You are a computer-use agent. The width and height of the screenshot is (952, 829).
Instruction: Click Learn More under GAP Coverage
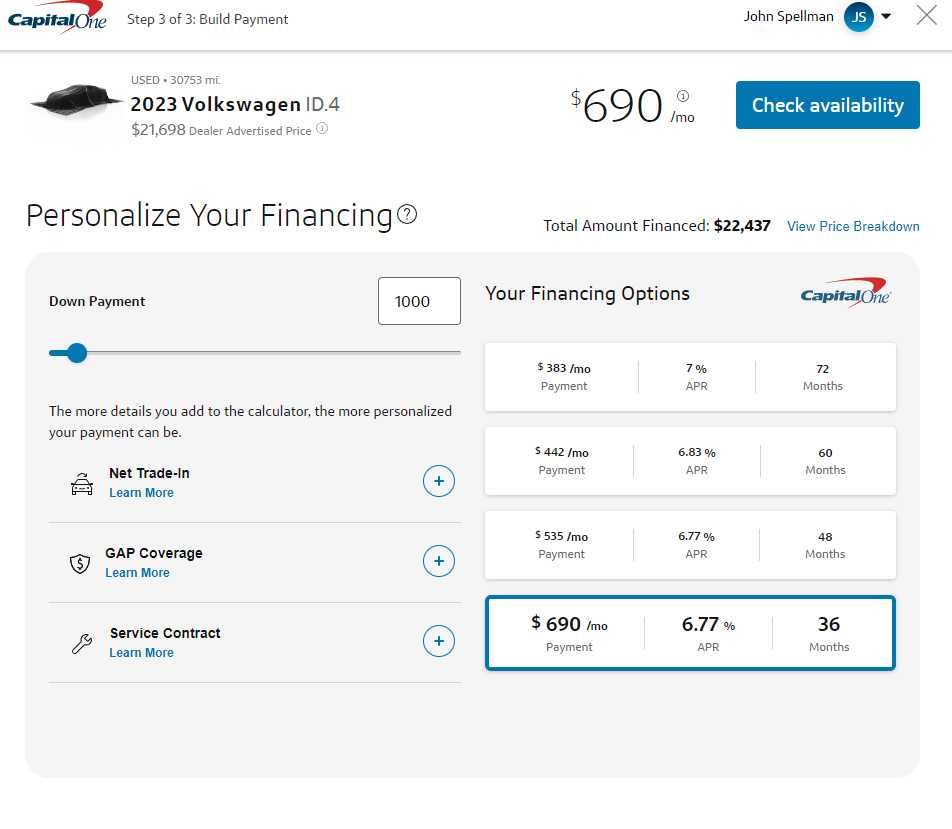pos(137,573)
